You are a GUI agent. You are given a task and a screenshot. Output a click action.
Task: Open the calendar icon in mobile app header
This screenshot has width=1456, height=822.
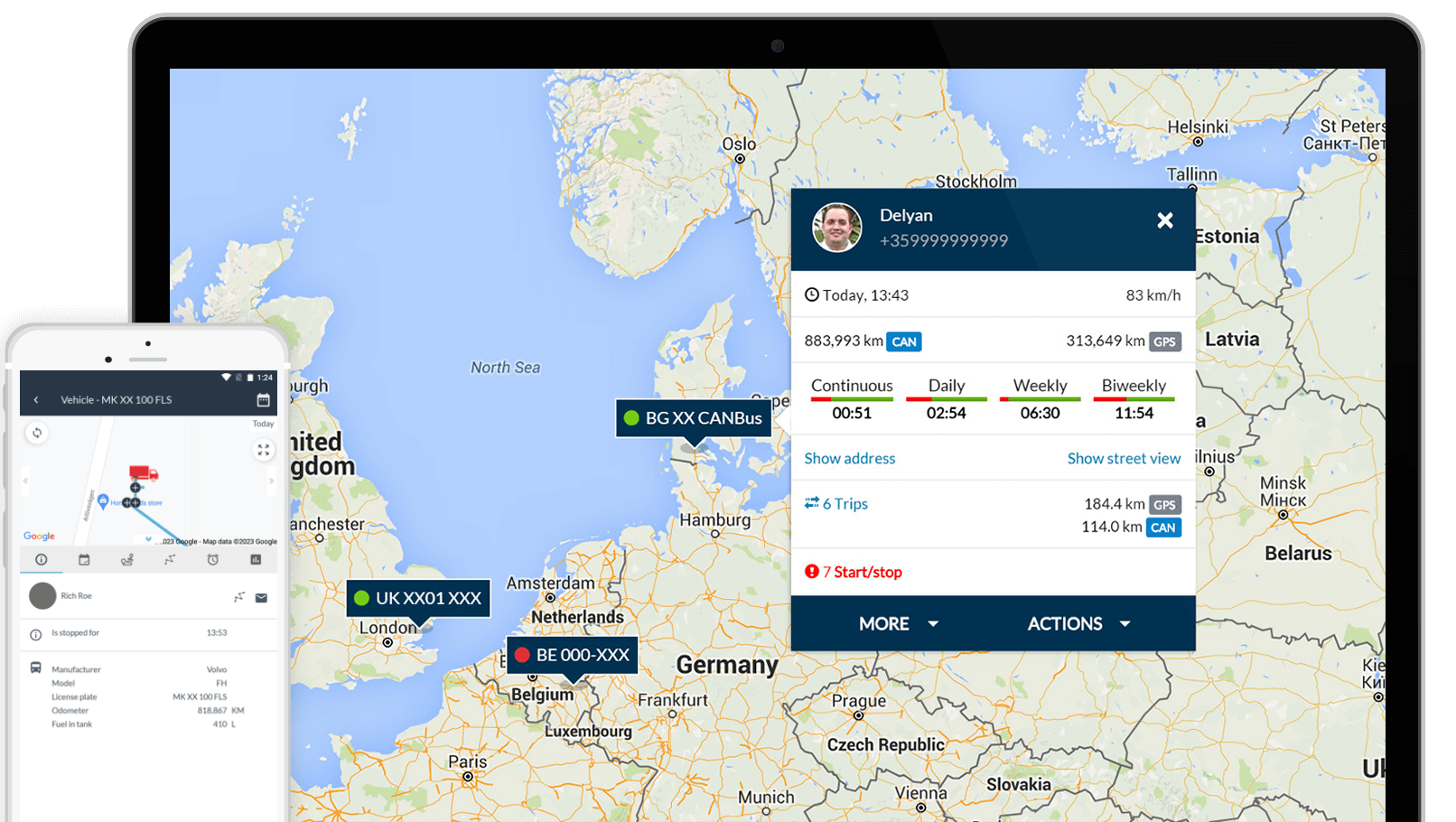[264, 399]
